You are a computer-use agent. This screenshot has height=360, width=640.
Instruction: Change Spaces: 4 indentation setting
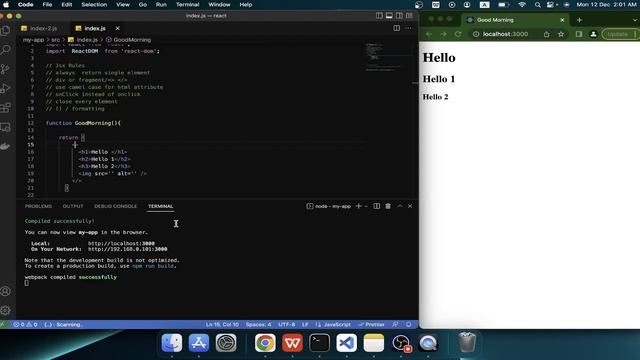pos(258,324)
